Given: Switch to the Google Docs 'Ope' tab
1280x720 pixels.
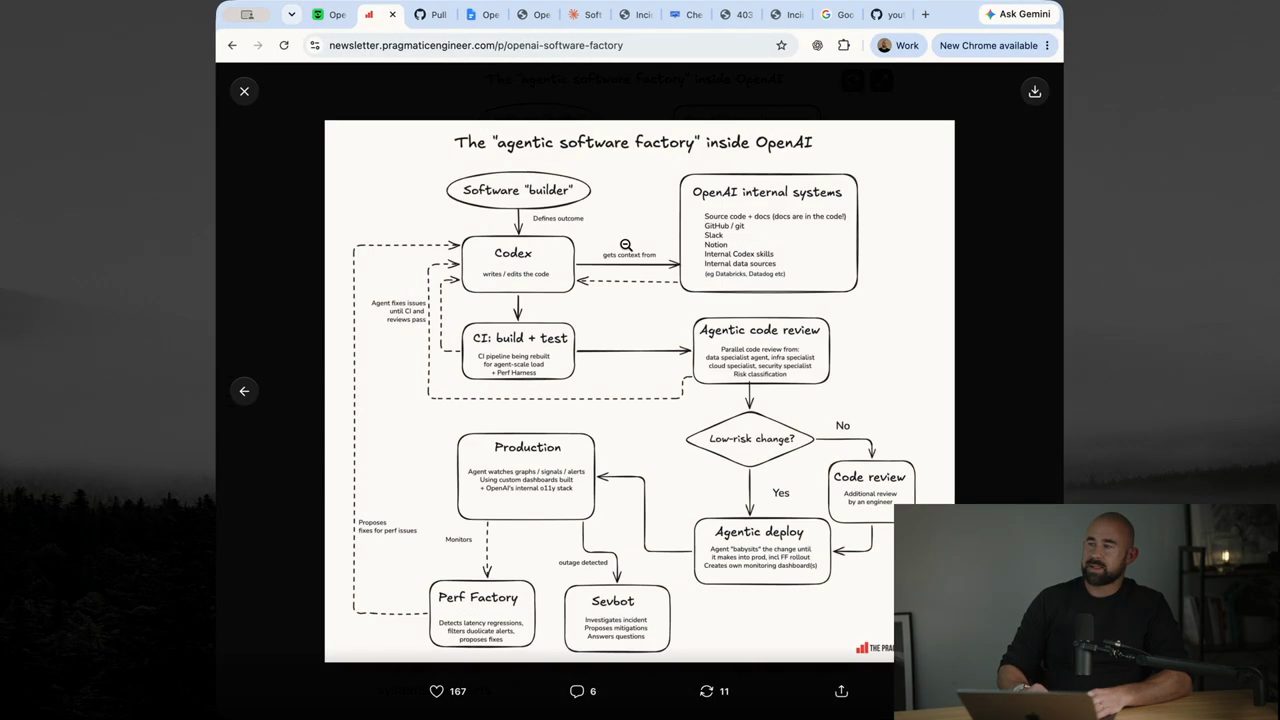Looking at the screenshot, I should 483,14.
